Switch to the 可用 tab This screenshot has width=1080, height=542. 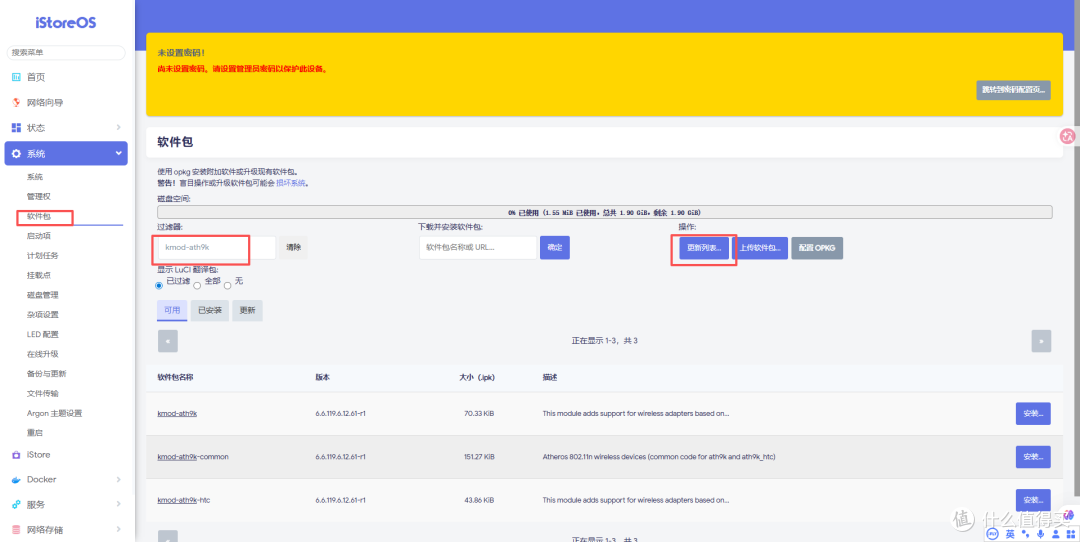172,311
